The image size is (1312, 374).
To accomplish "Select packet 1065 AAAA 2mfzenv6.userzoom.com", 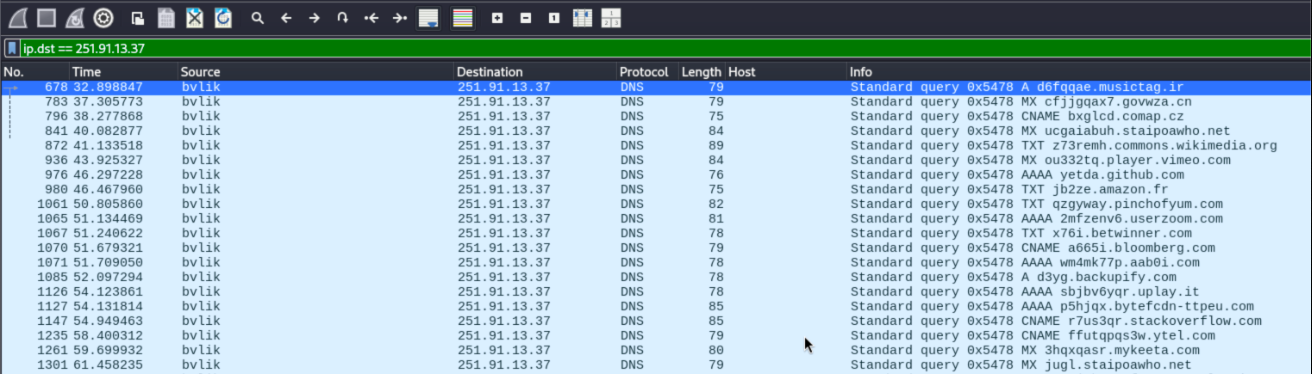I will (656, 219).
